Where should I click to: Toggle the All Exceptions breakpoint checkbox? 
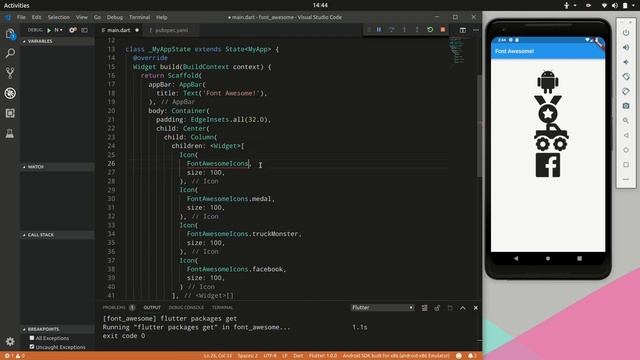pyautogui.click(x=32, y=338)
